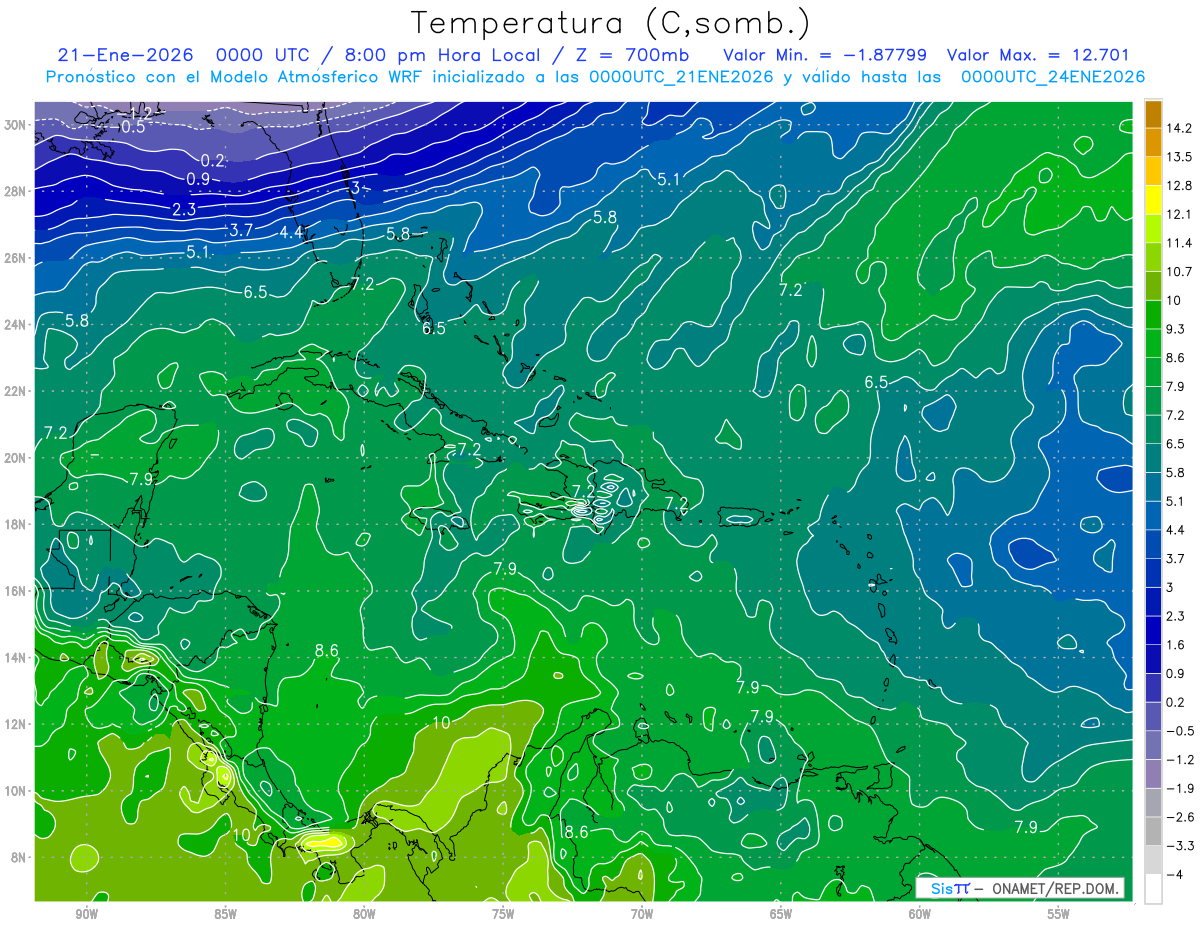Click the 60W longitude axis label
The image size is (1200, 927).
tap(920, 914)
